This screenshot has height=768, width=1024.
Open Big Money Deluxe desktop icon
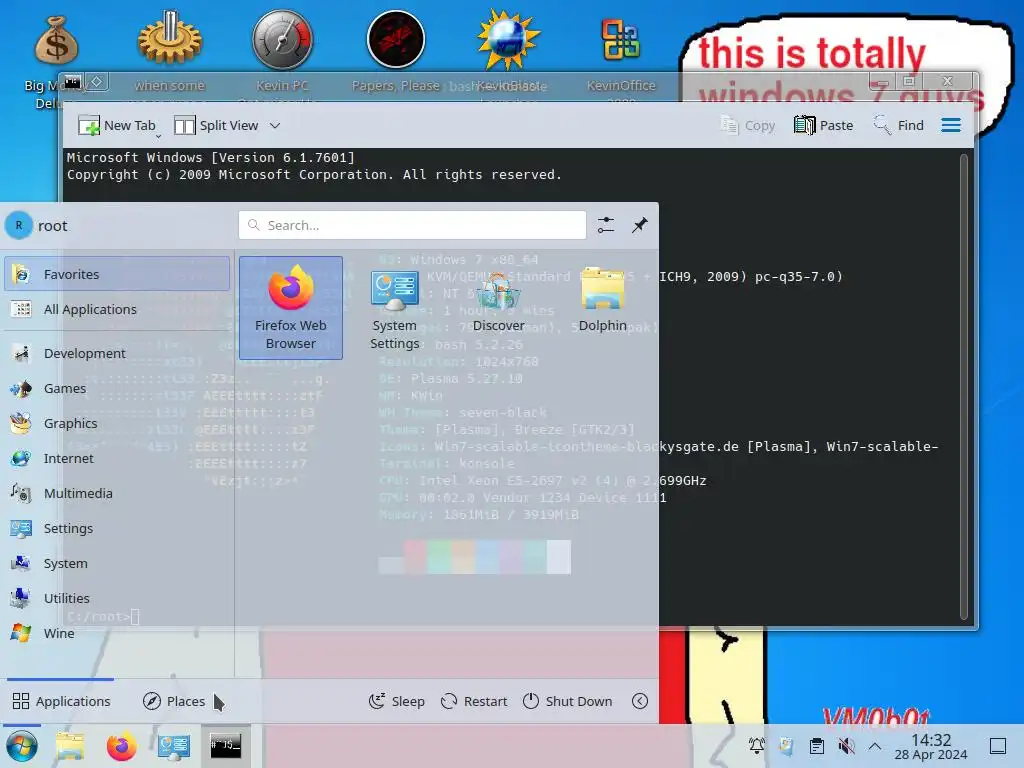[x=55, y=62]
